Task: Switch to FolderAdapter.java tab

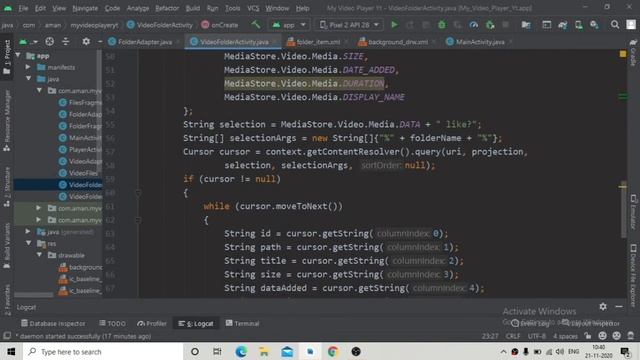Action: point(145,42)
